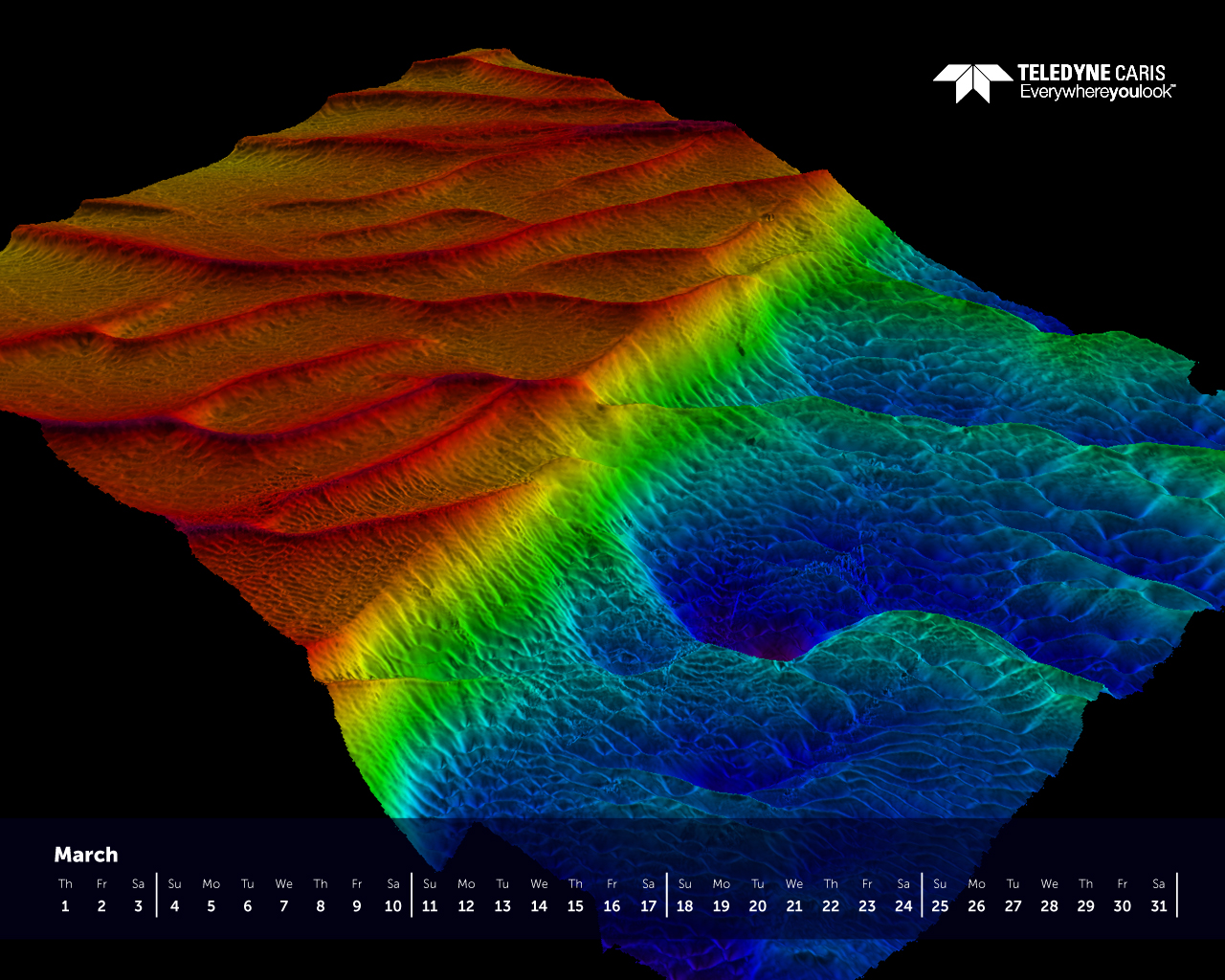Viewport: 1225px width, 980px height.
Task: Select date 27 in calendar
Action: coord(1013,906)
